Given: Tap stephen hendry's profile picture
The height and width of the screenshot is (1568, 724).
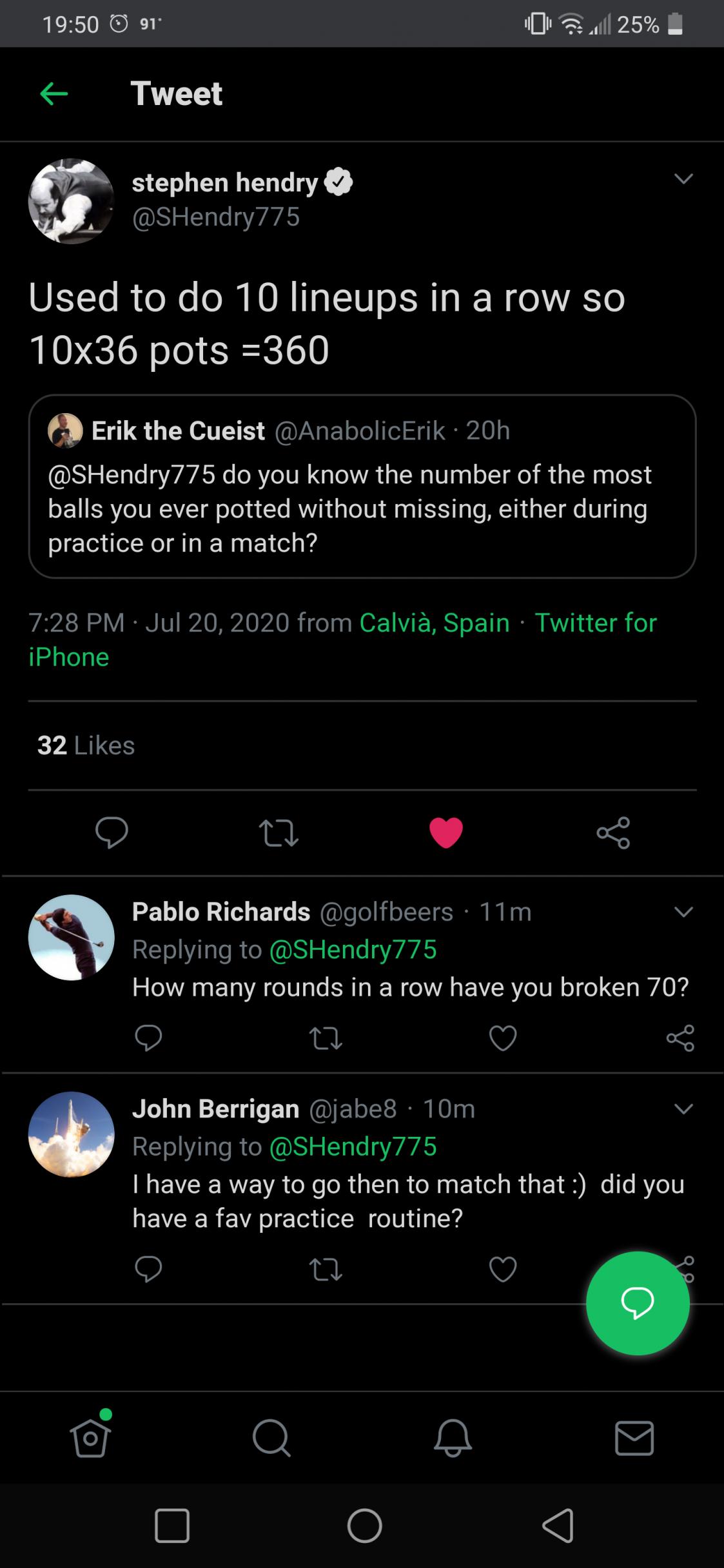Looking at the screenshot, I should click(x=72, y=201).
